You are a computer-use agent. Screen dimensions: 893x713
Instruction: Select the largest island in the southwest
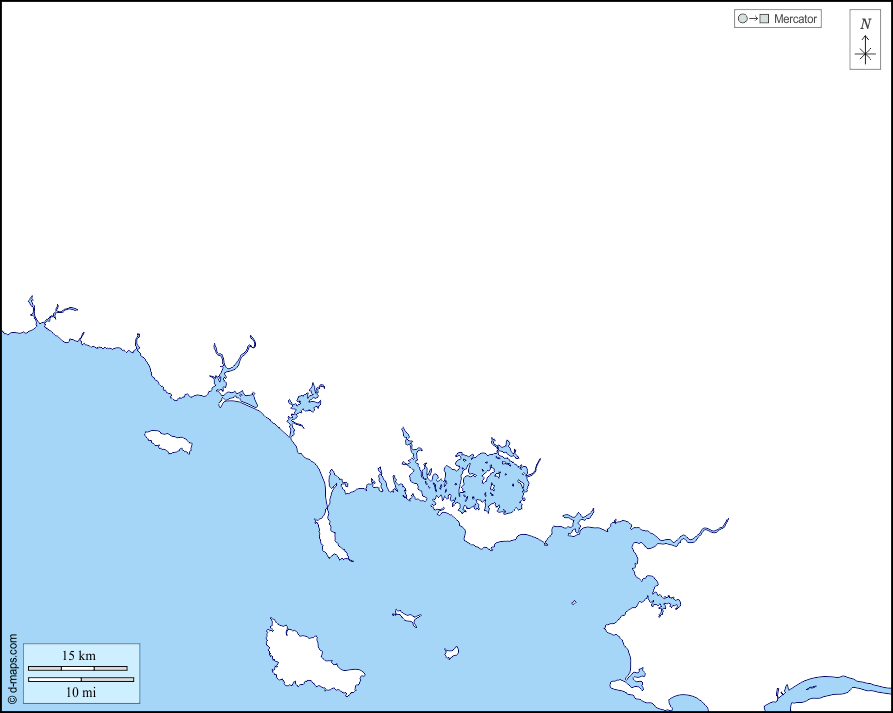pyautogui.click(x=305, y=660)
